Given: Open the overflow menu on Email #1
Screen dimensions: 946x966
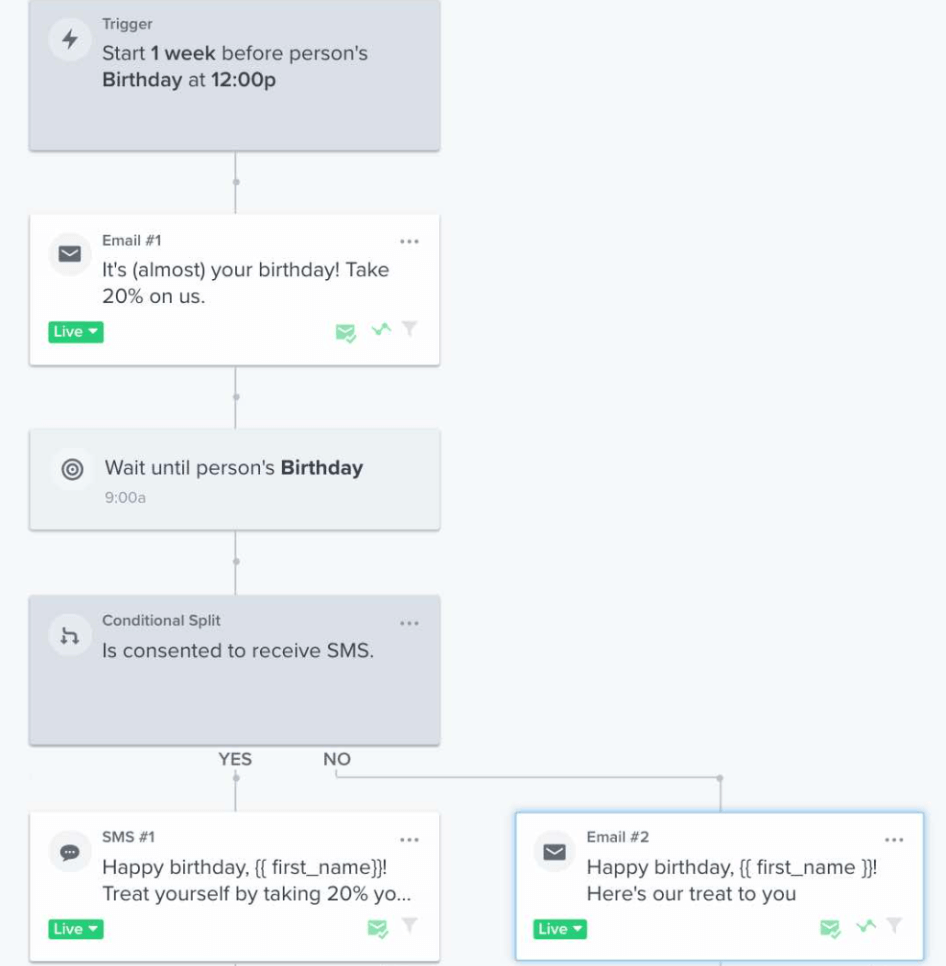Looking at the screenshot, I should (x=409, y=240).
